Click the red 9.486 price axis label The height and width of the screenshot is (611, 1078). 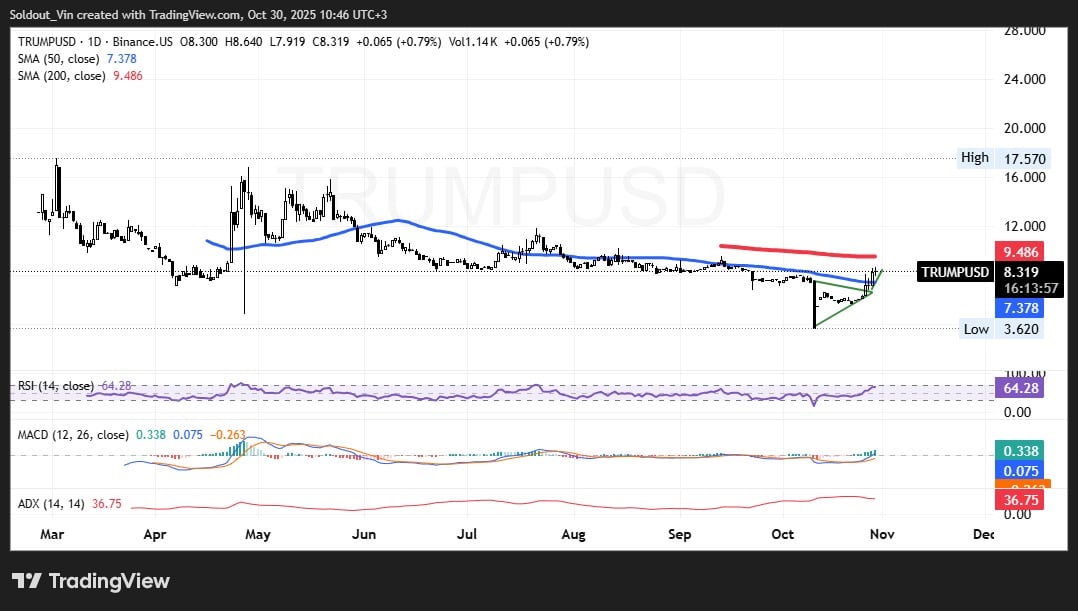[1017, 252]
